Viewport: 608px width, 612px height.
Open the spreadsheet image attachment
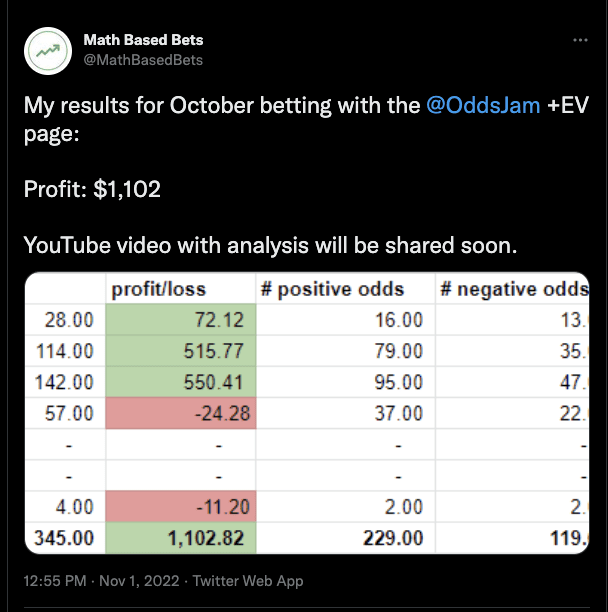pos(307,413)
